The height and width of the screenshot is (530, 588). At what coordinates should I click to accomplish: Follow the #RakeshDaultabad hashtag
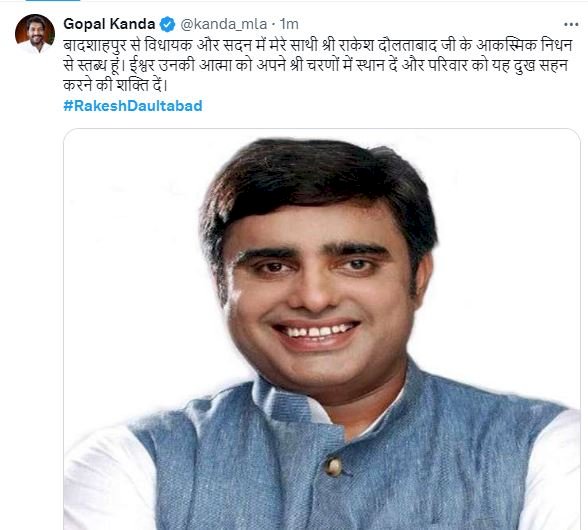pos(133,106)
